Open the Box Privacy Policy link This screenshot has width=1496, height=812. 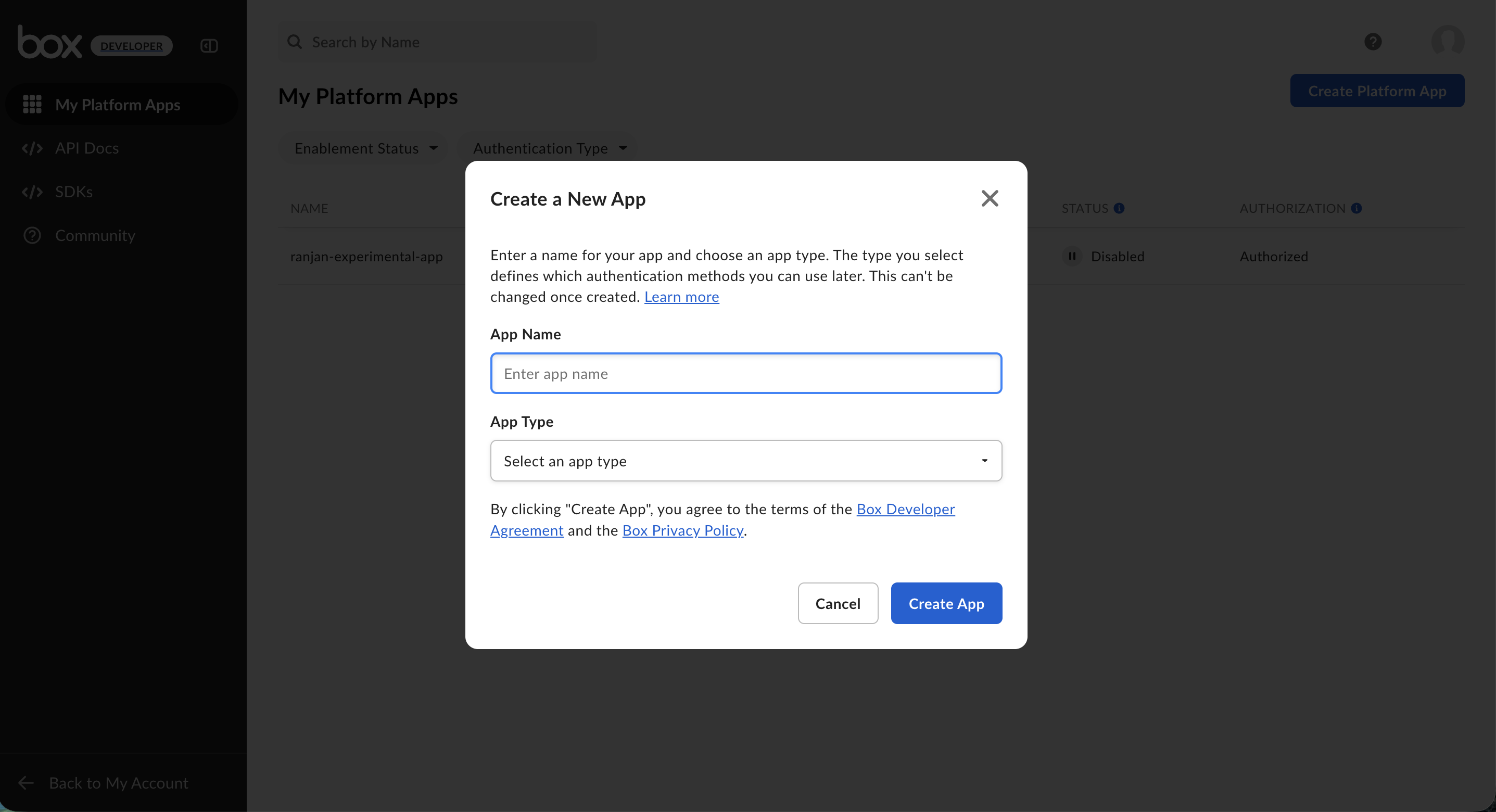click(682, 530)
